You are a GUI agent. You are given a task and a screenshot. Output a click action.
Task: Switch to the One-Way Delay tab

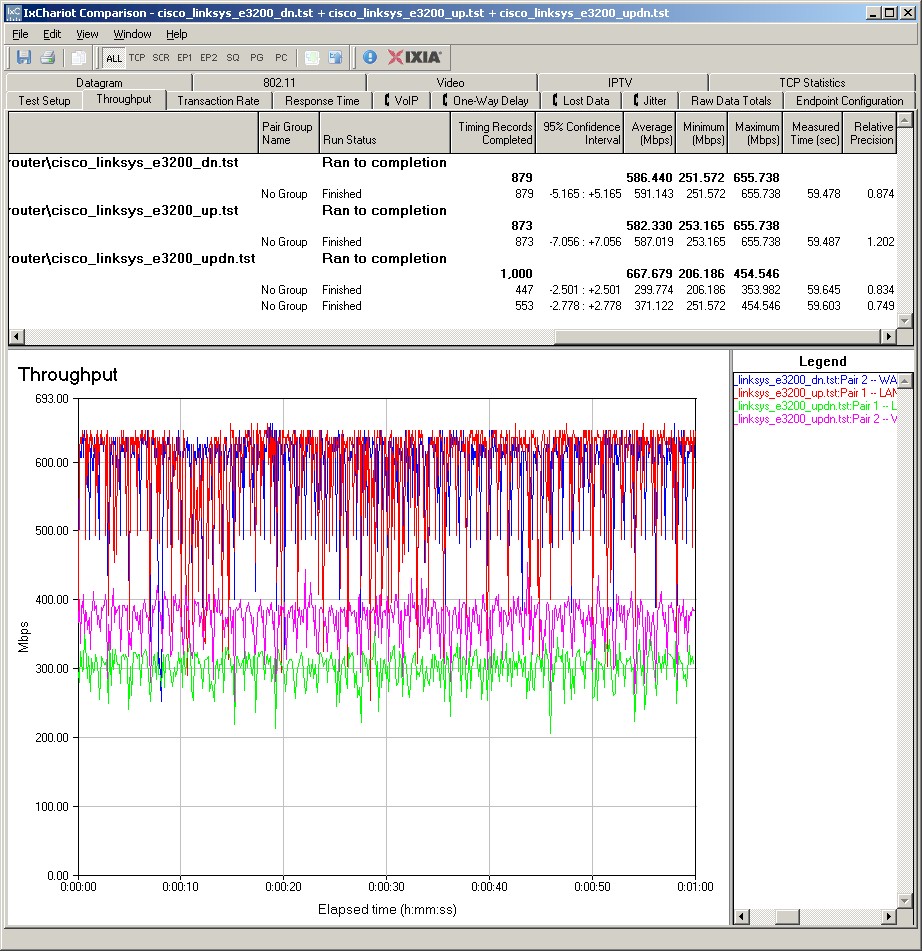(x=485, y=101)
